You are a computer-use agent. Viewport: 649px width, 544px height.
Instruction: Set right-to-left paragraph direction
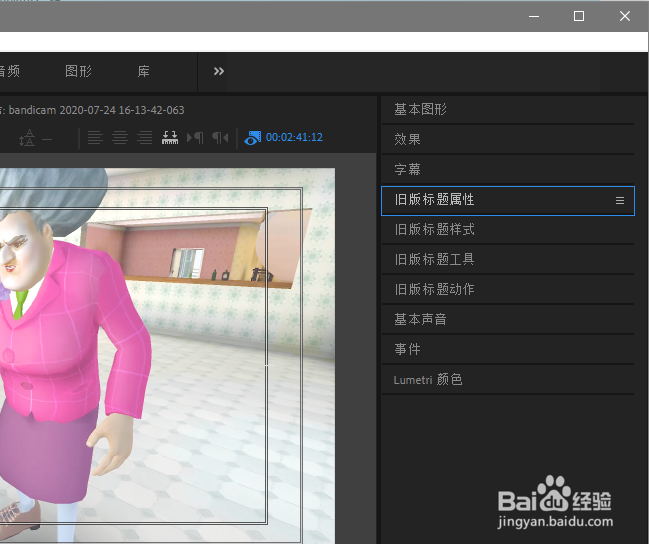click(x=220, y=137)
